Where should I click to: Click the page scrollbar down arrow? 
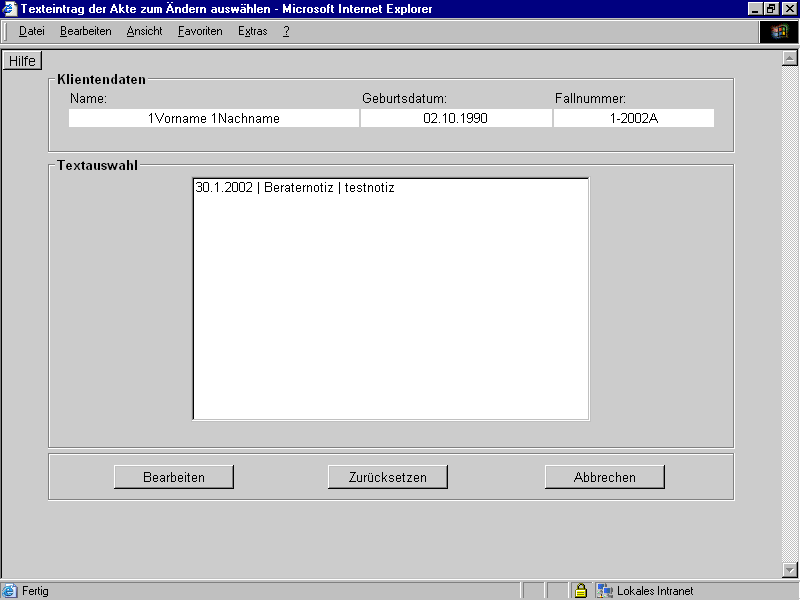pyautogui.click(x=789, y=570)
